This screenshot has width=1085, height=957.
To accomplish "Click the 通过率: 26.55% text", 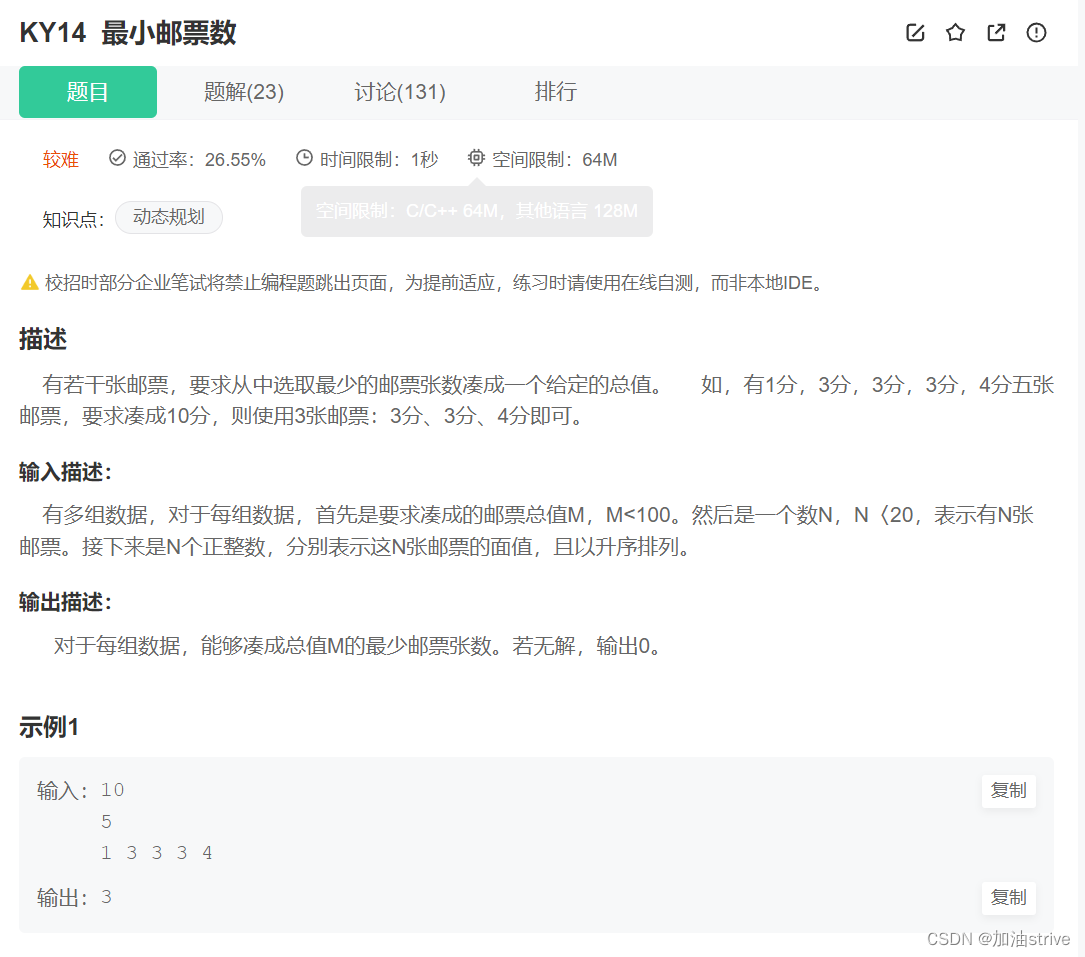I will click(199, 160).
